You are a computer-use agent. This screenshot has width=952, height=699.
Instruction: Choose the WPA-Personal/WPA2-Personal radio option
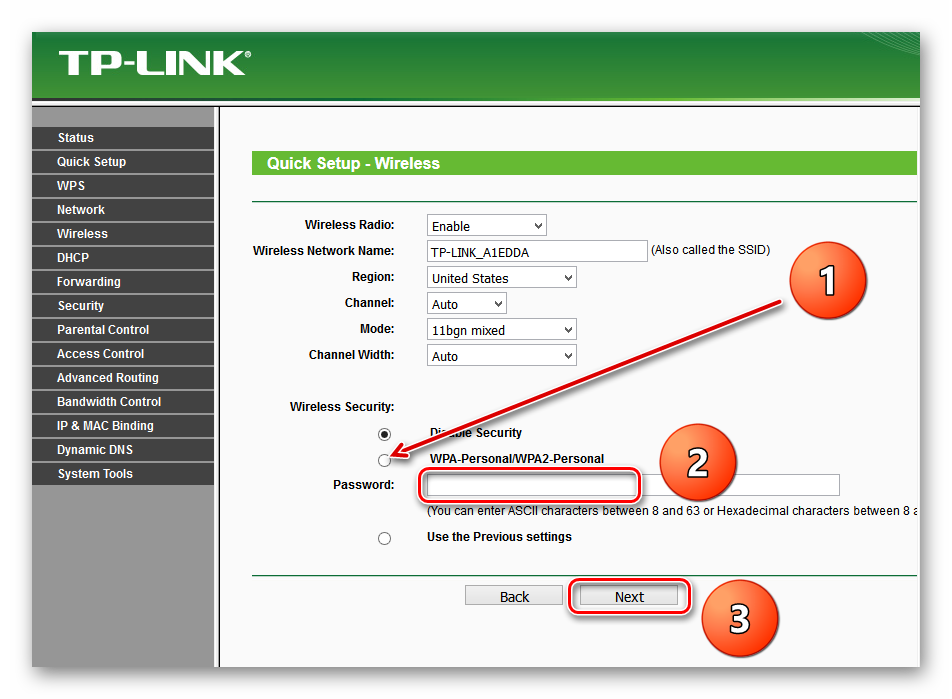(x=384, y=460)
